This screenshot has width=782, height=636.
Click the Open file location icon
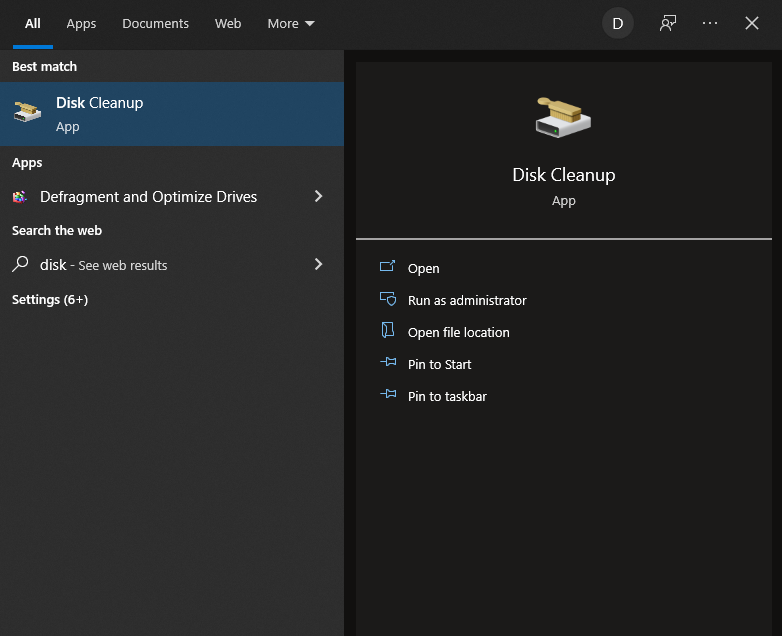[388, 330]
